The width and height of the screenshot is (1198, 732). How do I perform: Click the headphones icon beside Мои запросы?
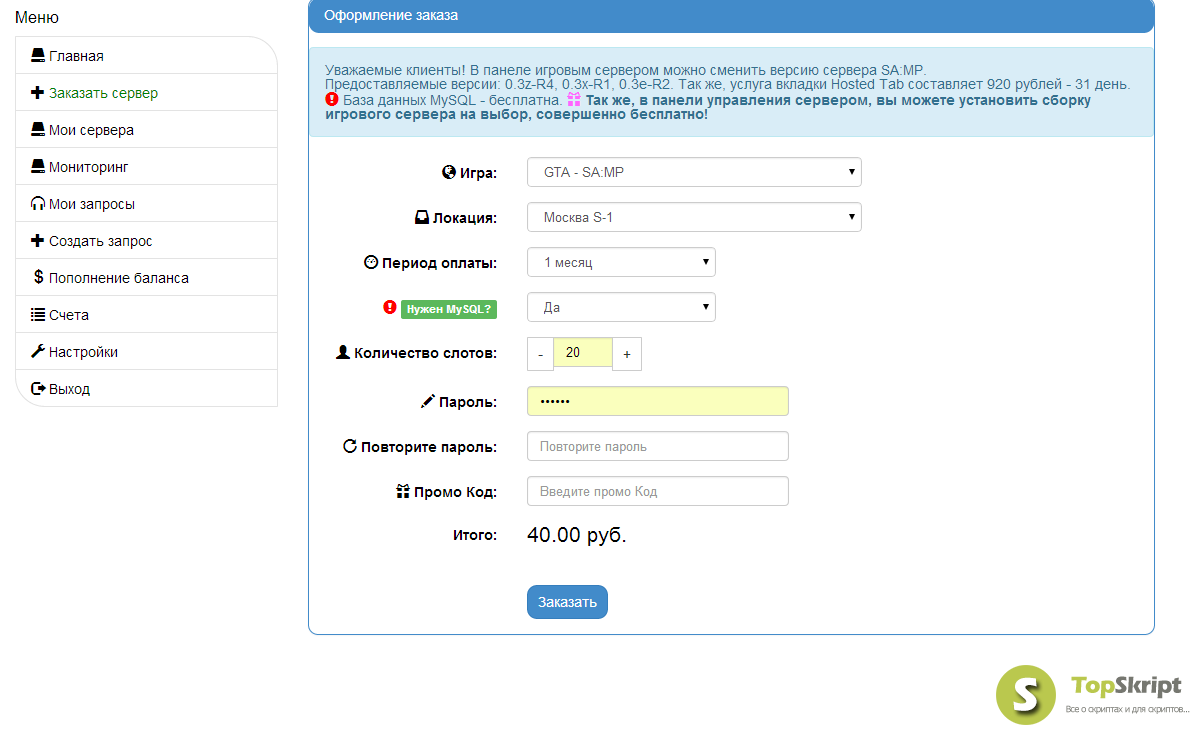(37, 203)
